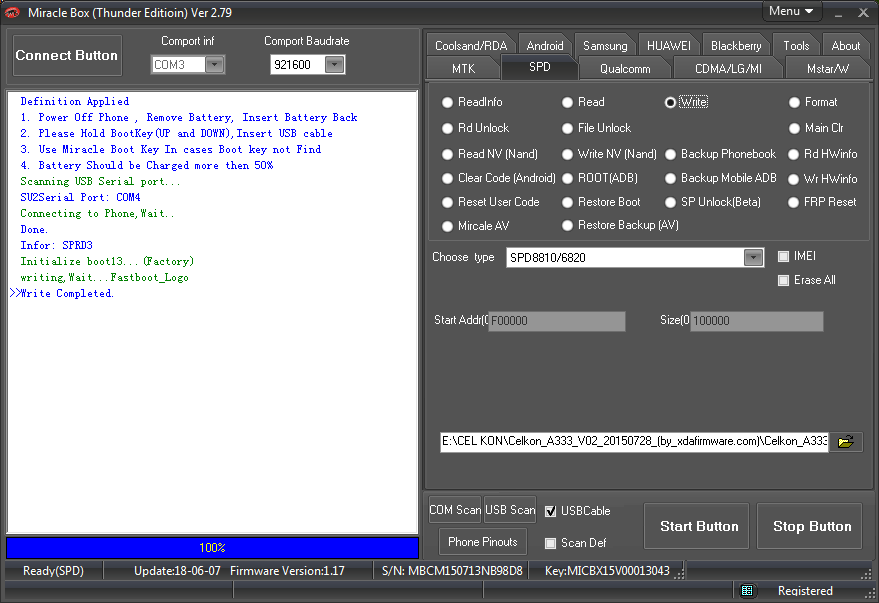Open the HUAWEI tab
The image size is (879, 603).
click(669, 46)
